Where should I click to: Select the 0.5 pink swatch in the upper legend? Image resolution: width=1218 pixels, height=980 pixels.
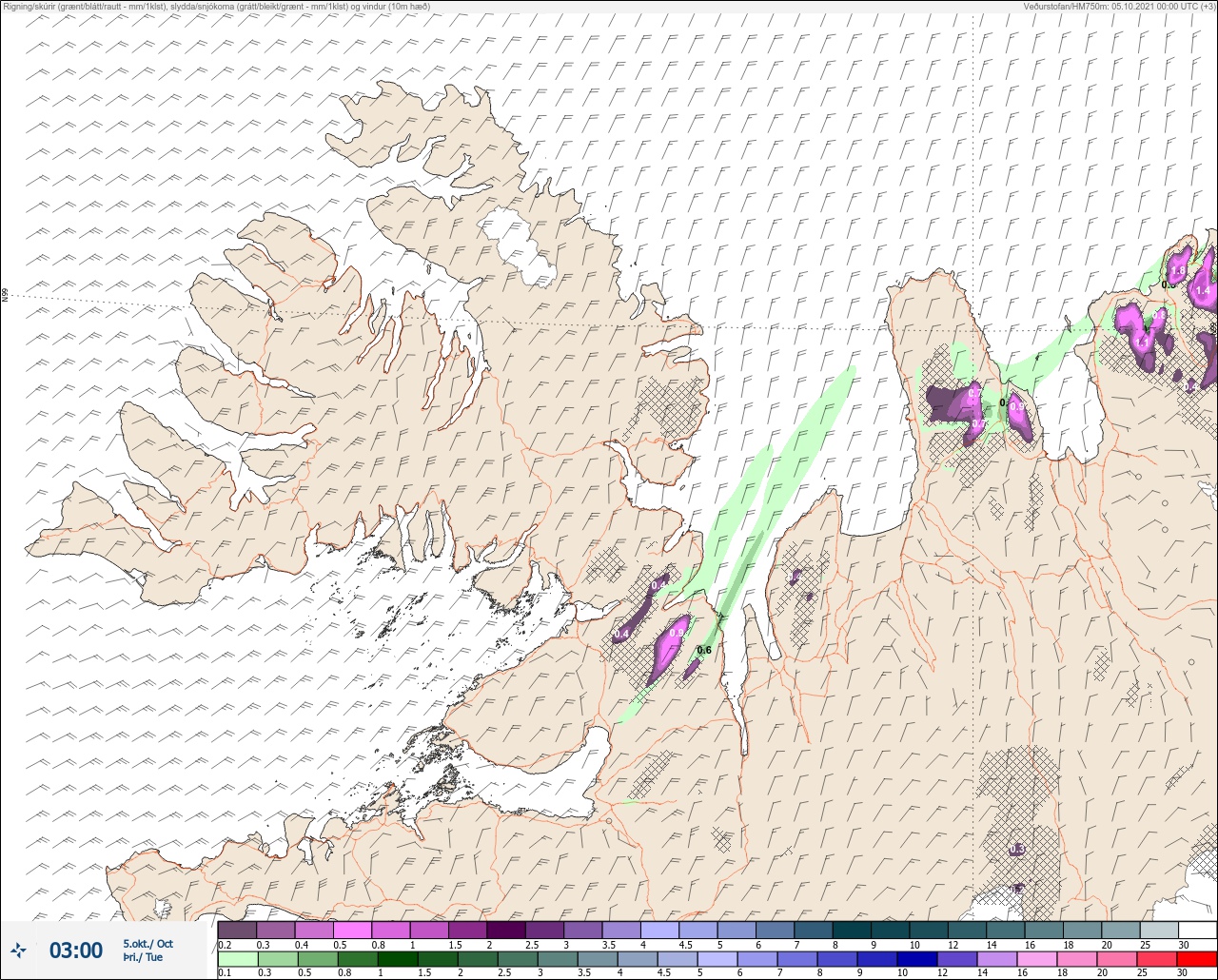pyautogui.click(x=352, y=930)
